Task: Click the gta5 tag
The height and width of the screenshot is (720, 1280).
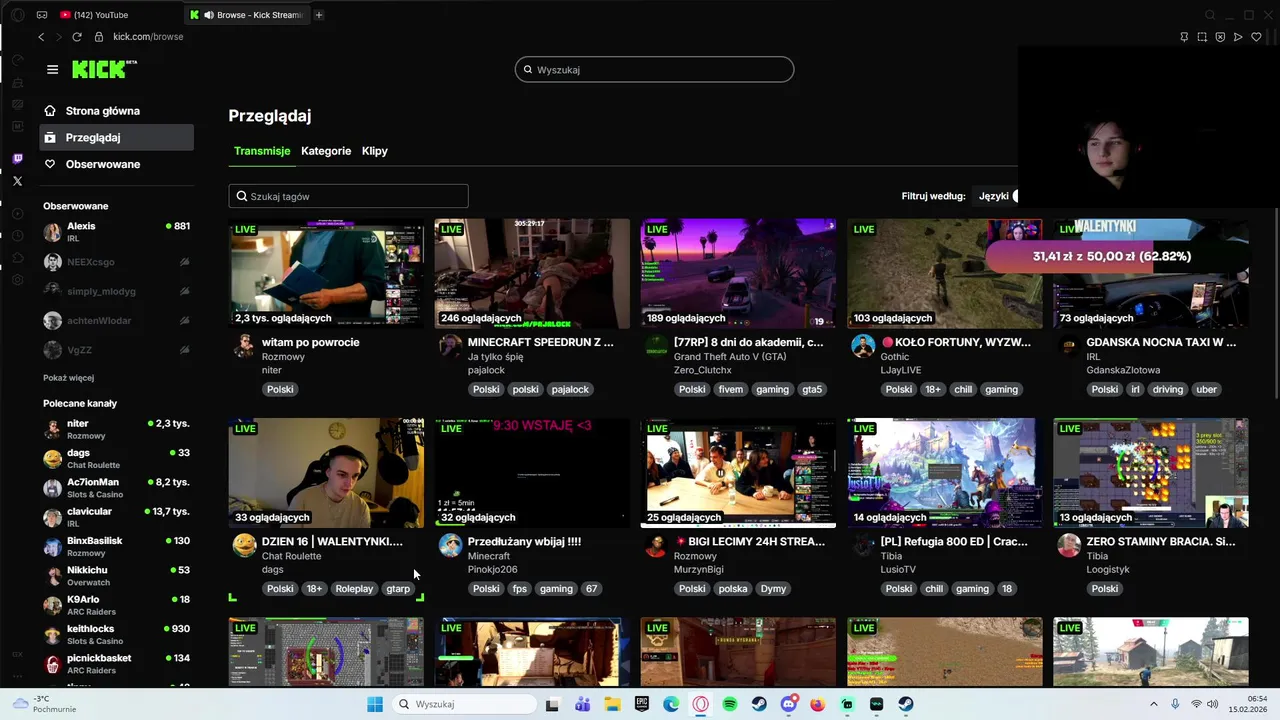Action: [x=811, y=390]
